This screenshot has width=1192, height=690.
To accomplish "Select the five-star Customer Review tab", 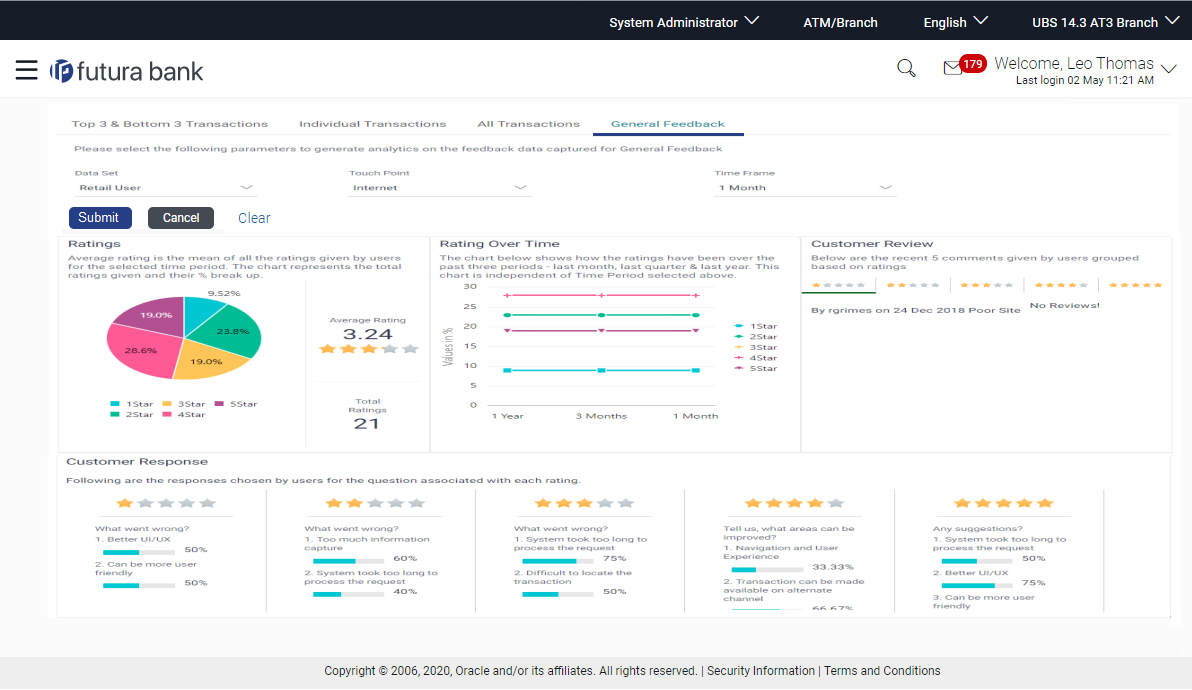I will click(1135, 286).
